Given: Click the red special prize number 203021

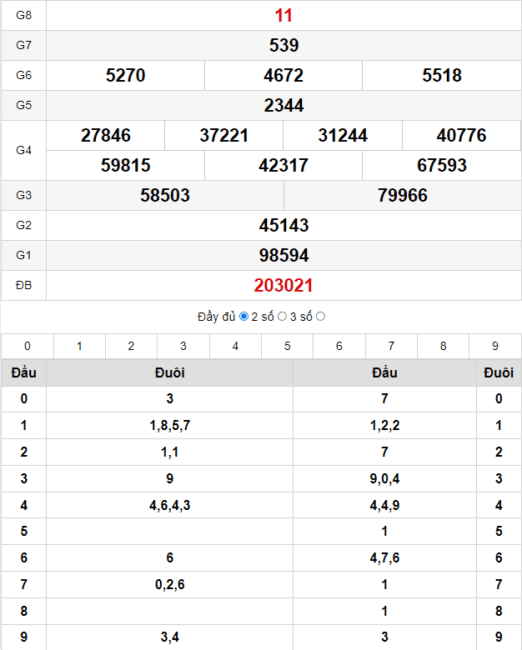Looking at the screenshot, I should coord(284,285).
